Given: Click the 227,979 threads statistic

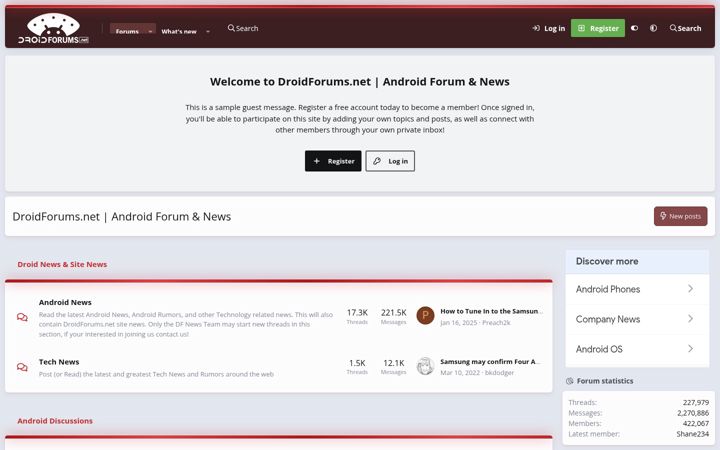Looking at the screenshot, I should pos(696,402).
